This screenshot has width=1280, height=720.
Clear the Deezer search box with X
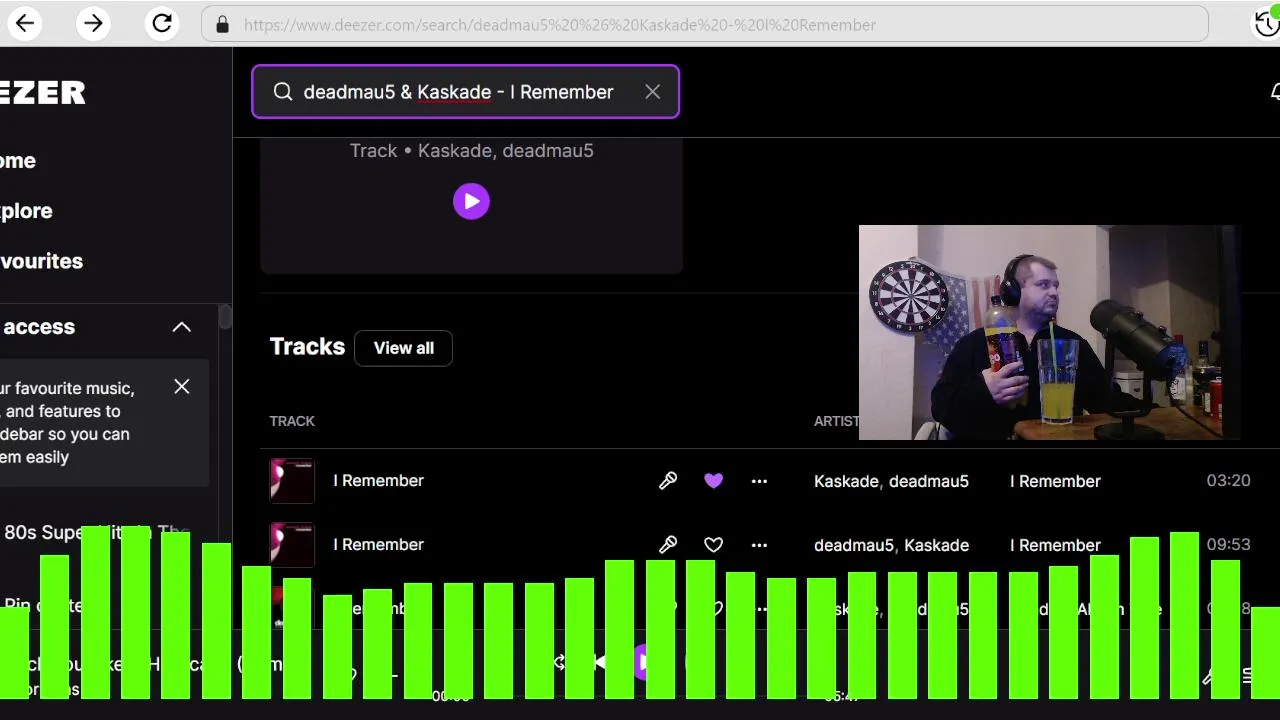(652, 92)
